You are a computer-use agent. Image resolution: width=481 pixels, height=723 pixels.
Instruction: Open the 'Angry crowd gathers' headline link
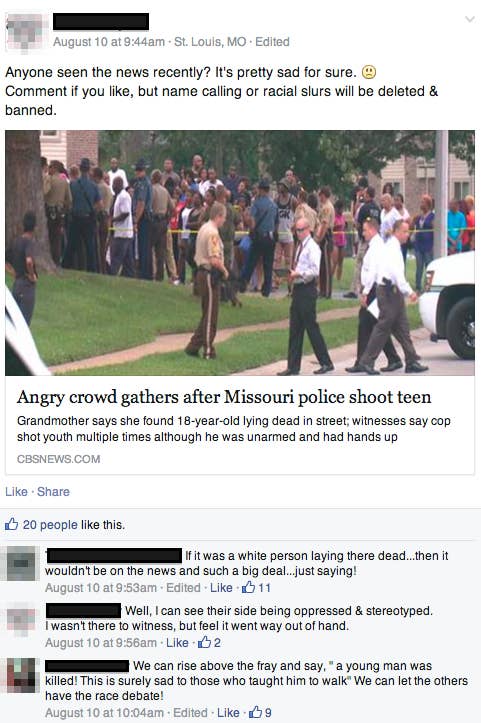(x=224, y=397)
